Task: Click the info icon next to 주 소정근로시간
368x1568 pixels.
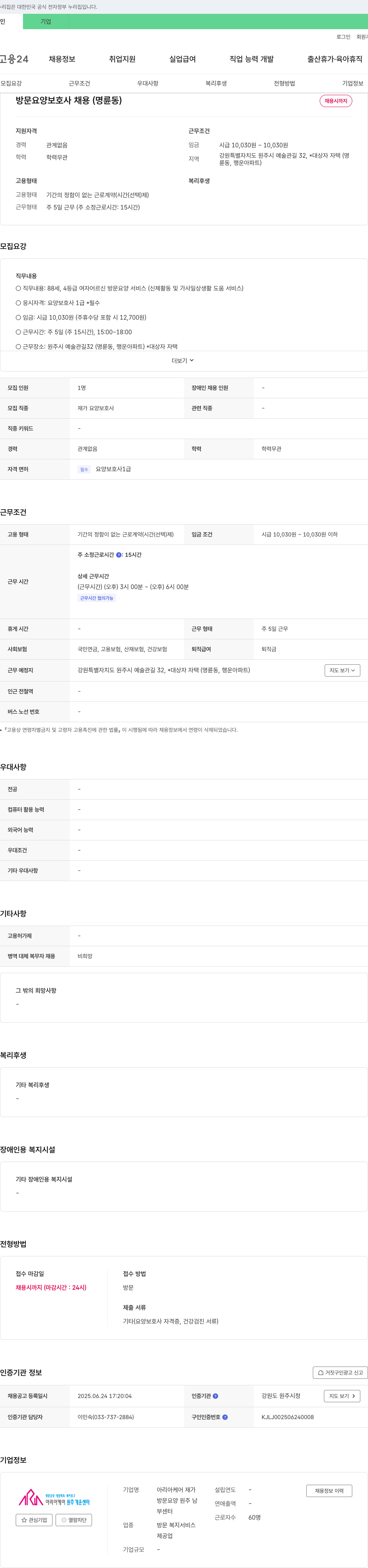Action: click(x=118, y=555)
